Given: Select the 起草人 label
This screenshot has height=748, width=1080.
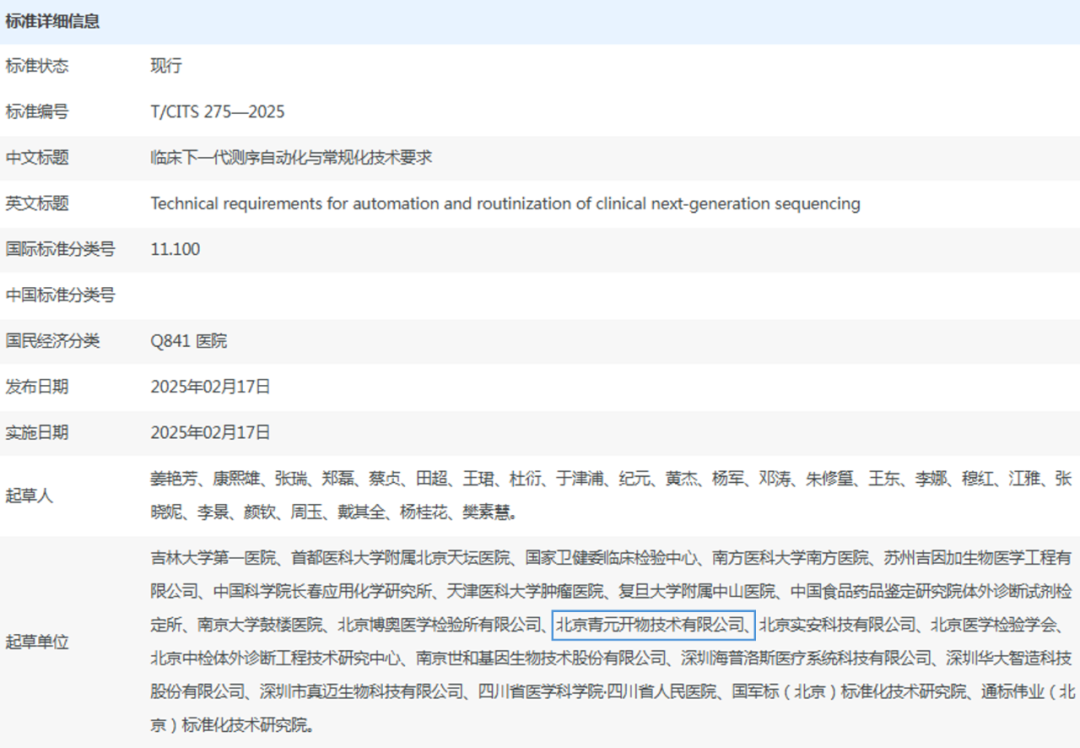Looking at the screenshot, I should (x=30, y=496).
